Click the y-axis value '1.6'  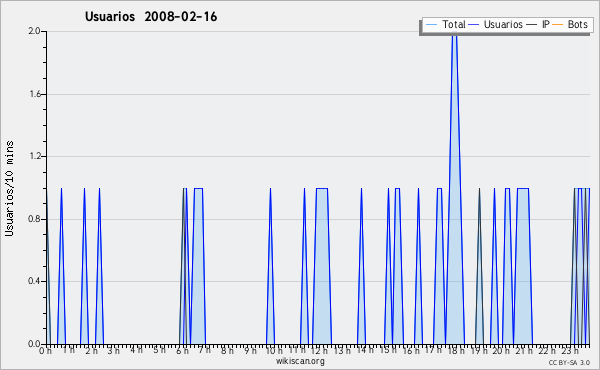click(x=34, y=94)
